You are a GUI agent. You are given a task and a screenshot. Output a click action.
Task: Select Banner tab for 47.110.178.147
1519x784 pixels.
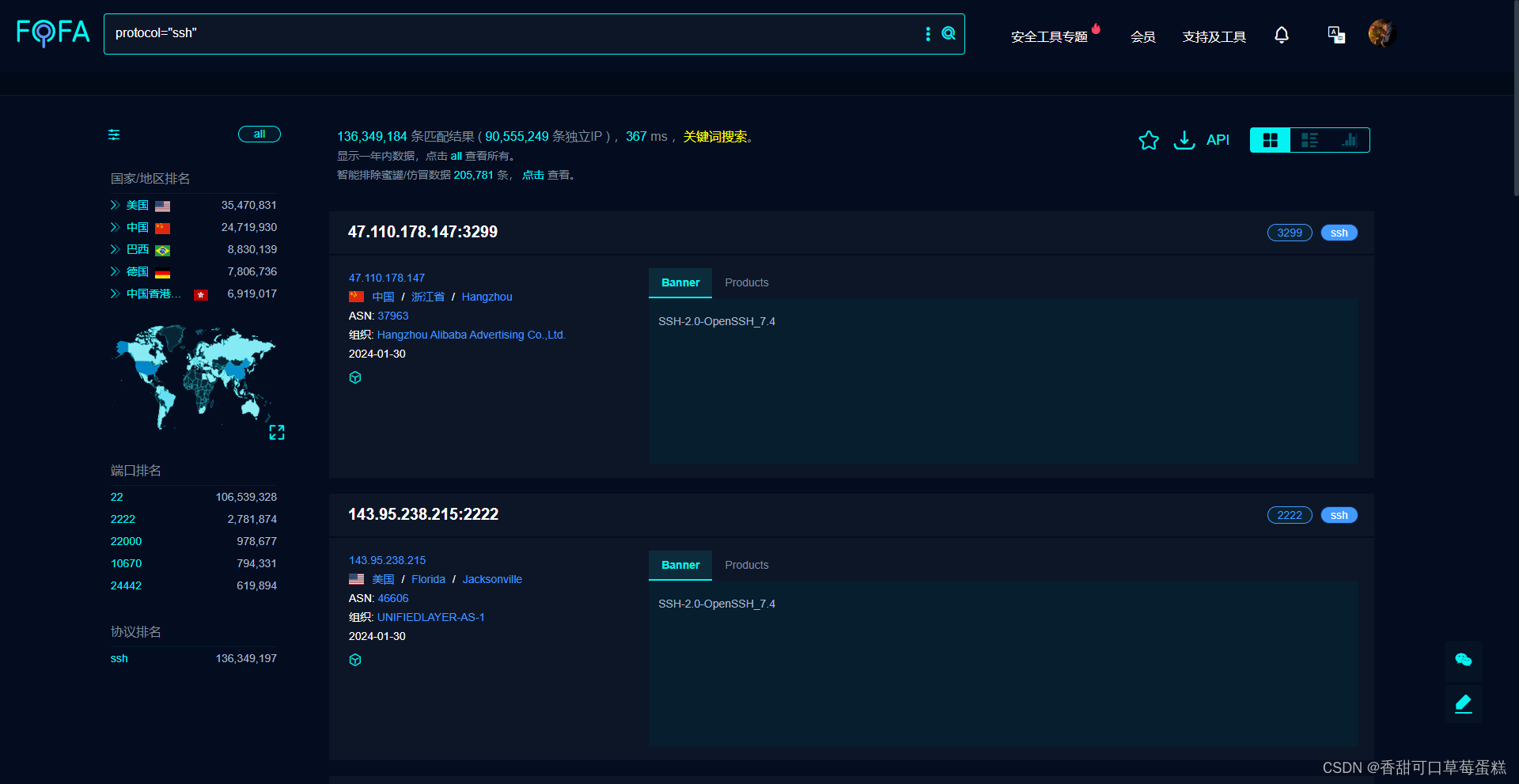point(680,282)
